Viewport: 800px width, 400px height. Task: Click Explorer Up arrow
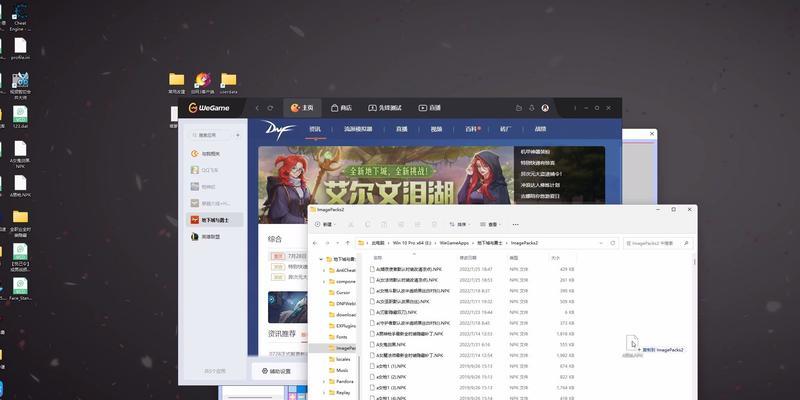tap(347, 243)
